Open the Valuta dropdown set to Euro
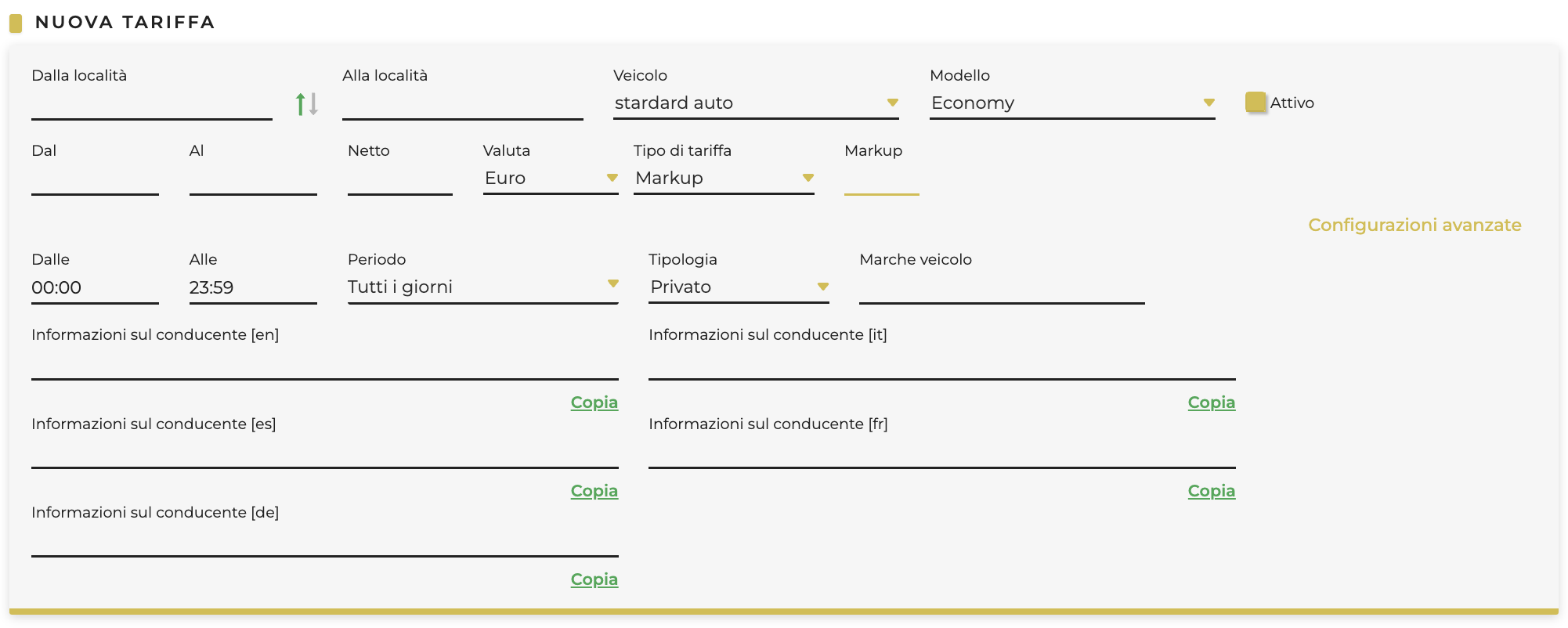Image resolution: width=1568 pixels, height=628 pixels. [551, 179]
